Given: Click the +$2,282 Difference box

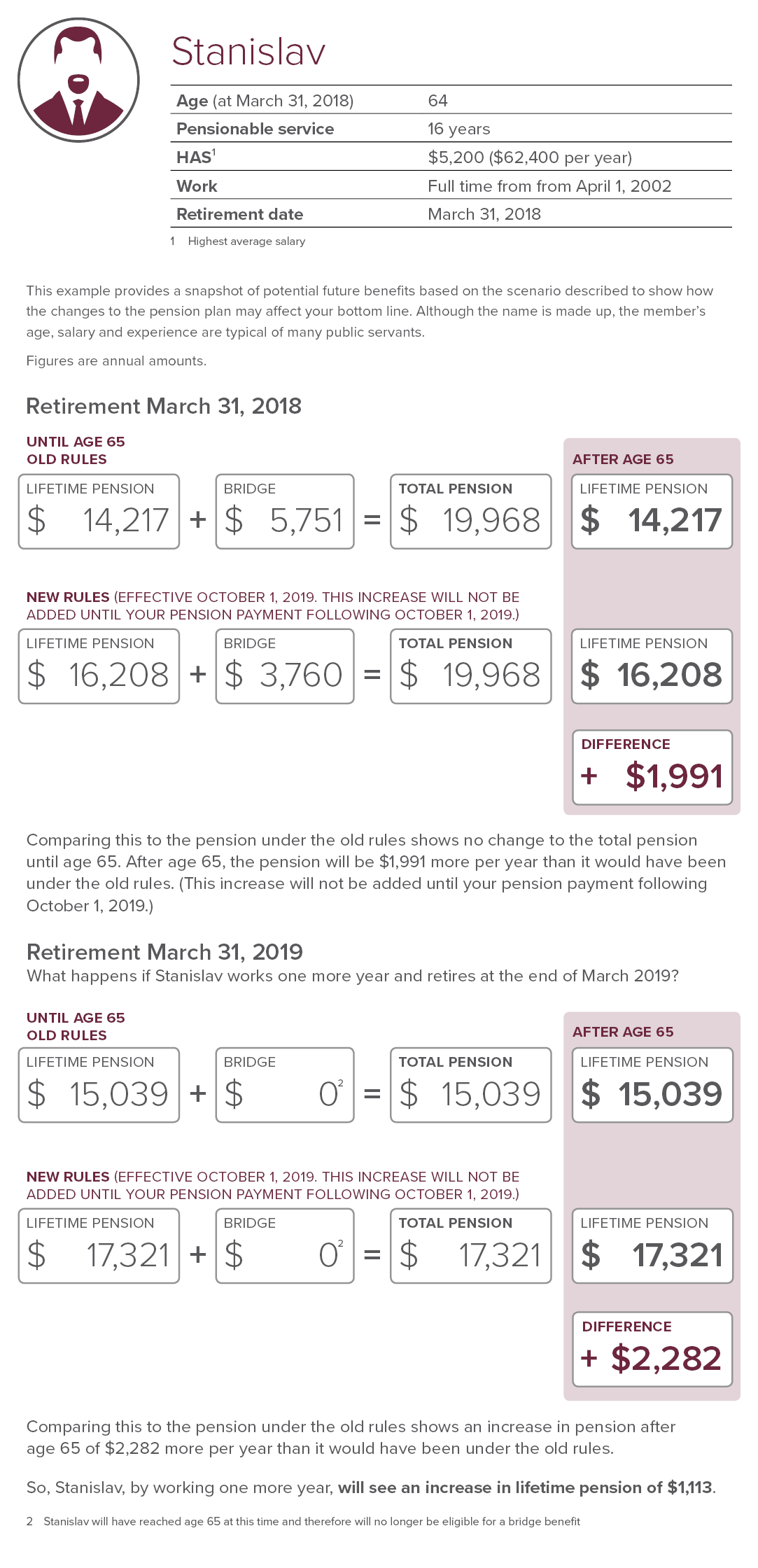Looking at the screenshot, I should point(652,1349).
